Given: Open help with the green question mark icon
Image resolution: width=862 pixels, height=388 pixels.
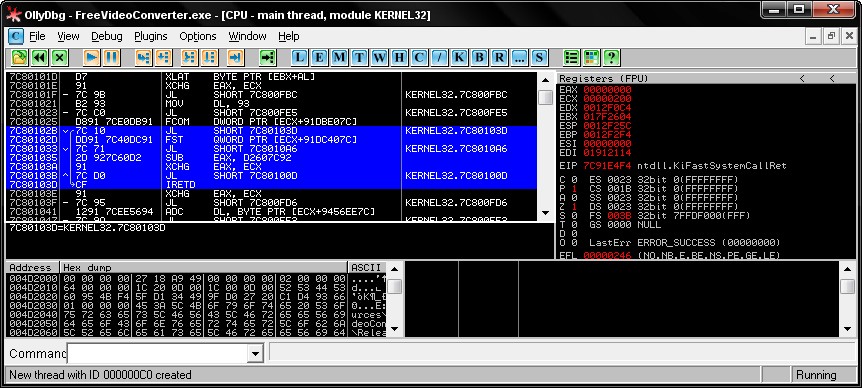Looking at the screenshot, I should (611, 57).
